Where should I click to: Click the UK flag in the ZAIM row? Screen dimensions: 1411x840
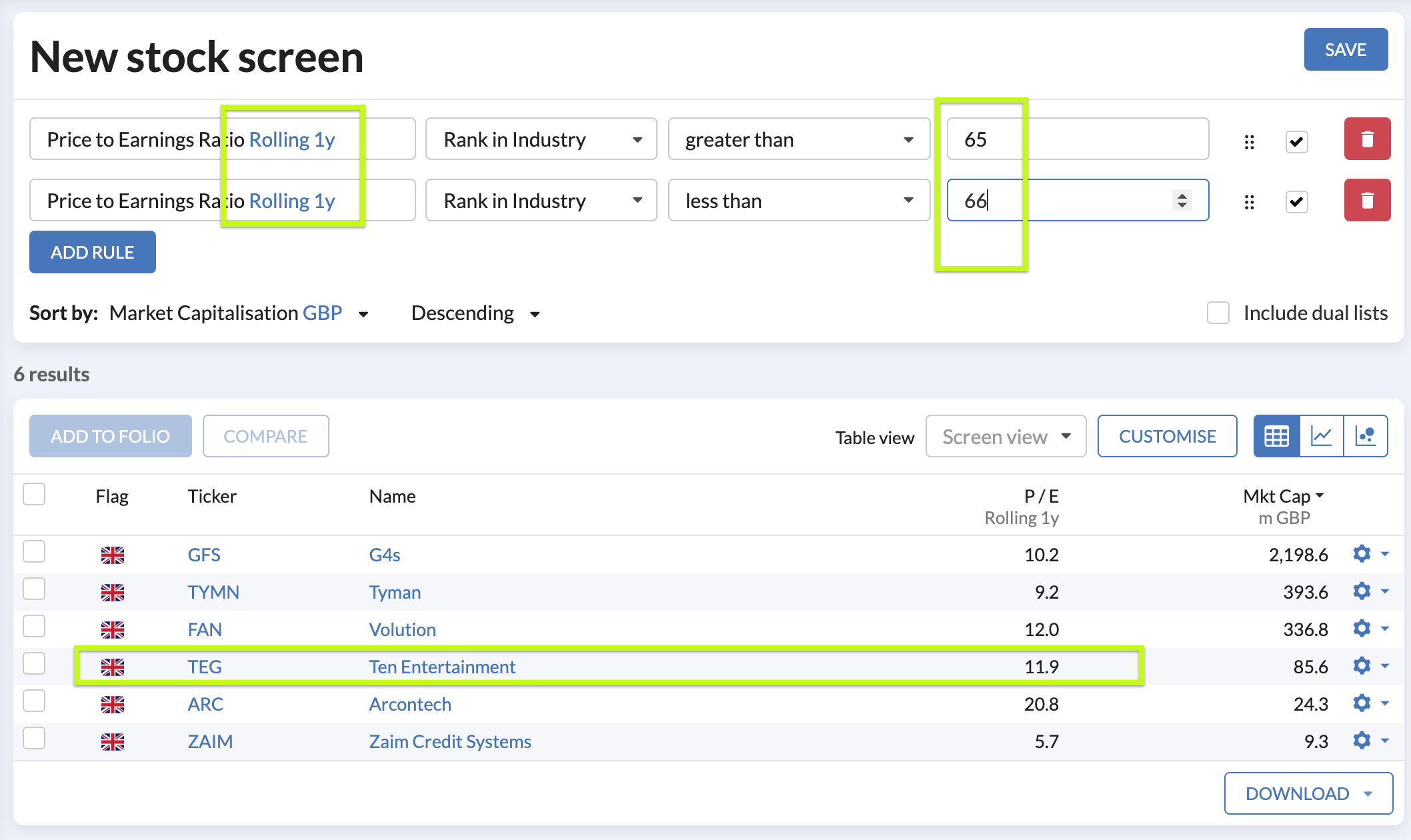point(113,741)
